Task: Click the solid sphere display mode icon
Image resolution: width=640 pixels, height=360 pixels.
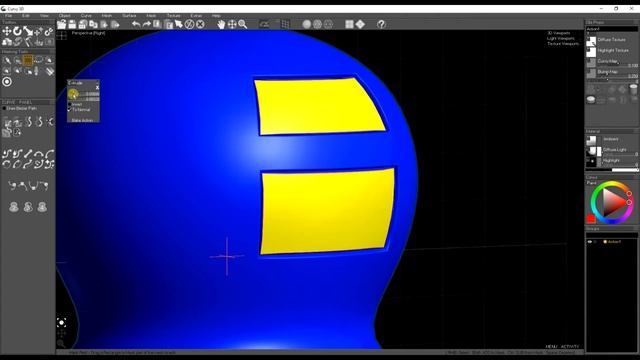Action: pos(307,24)
